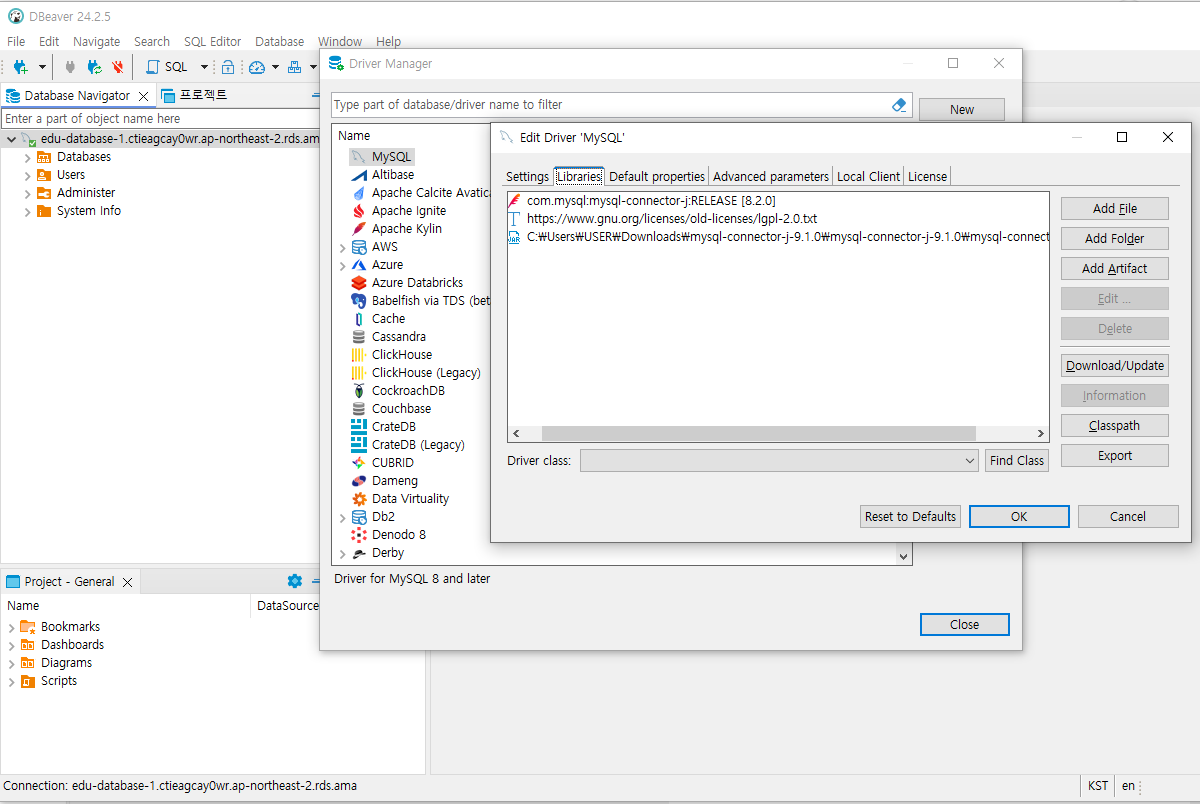
Task: Confirm Edit Driver dialog with OK
Action: click(1019, 517)
